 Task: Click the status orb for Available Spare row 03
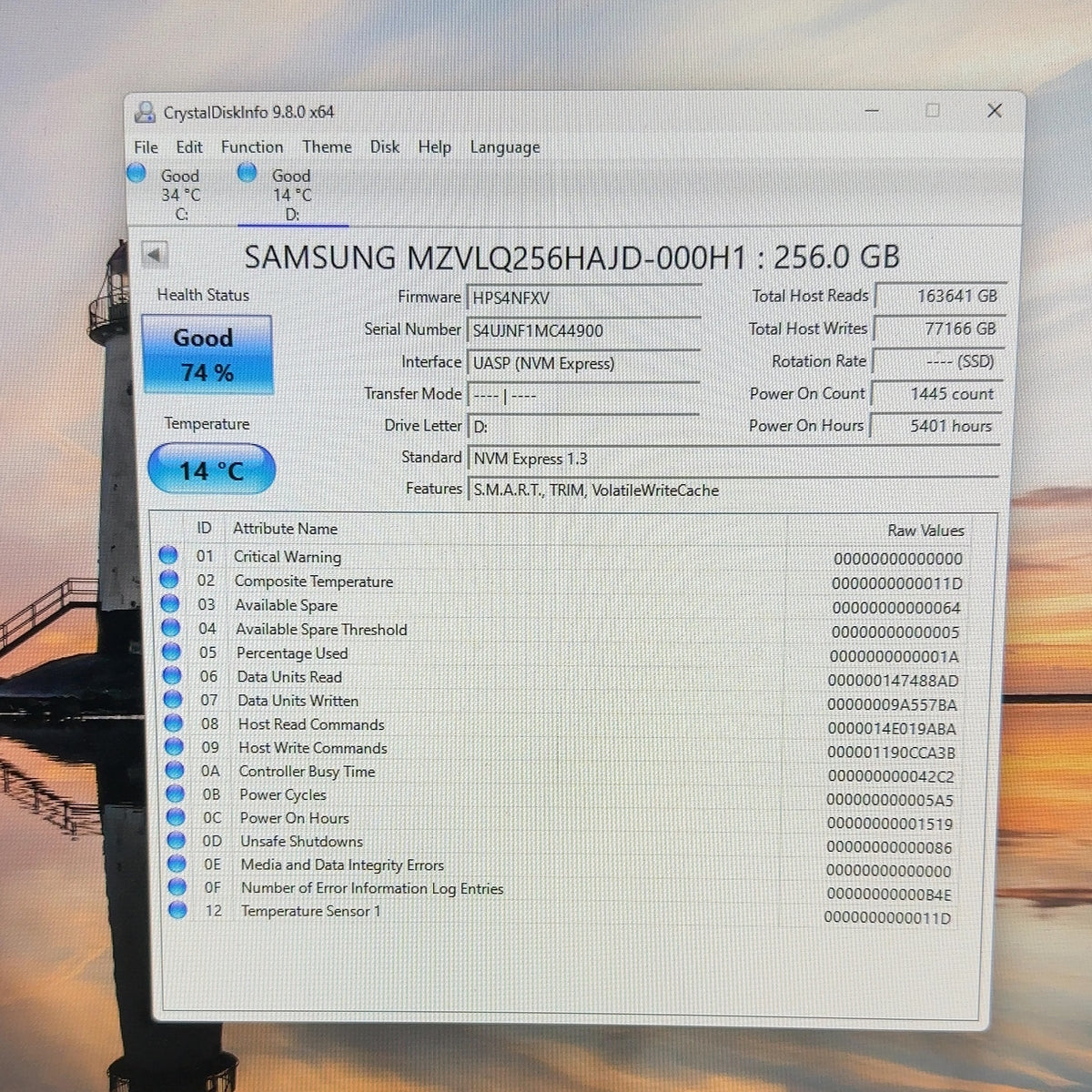coord(169,603)
